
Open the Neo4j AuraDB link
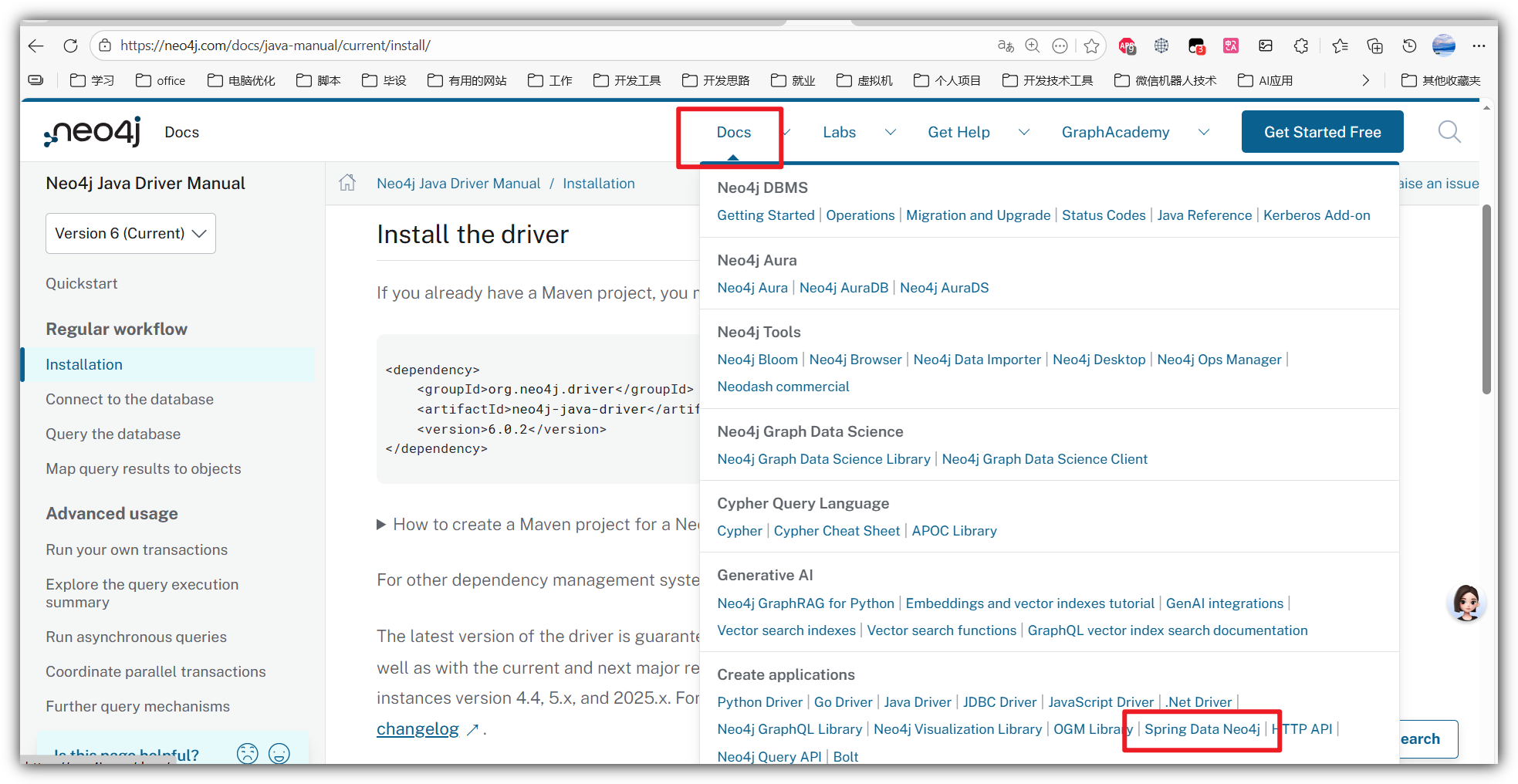(x=844, y=288)
